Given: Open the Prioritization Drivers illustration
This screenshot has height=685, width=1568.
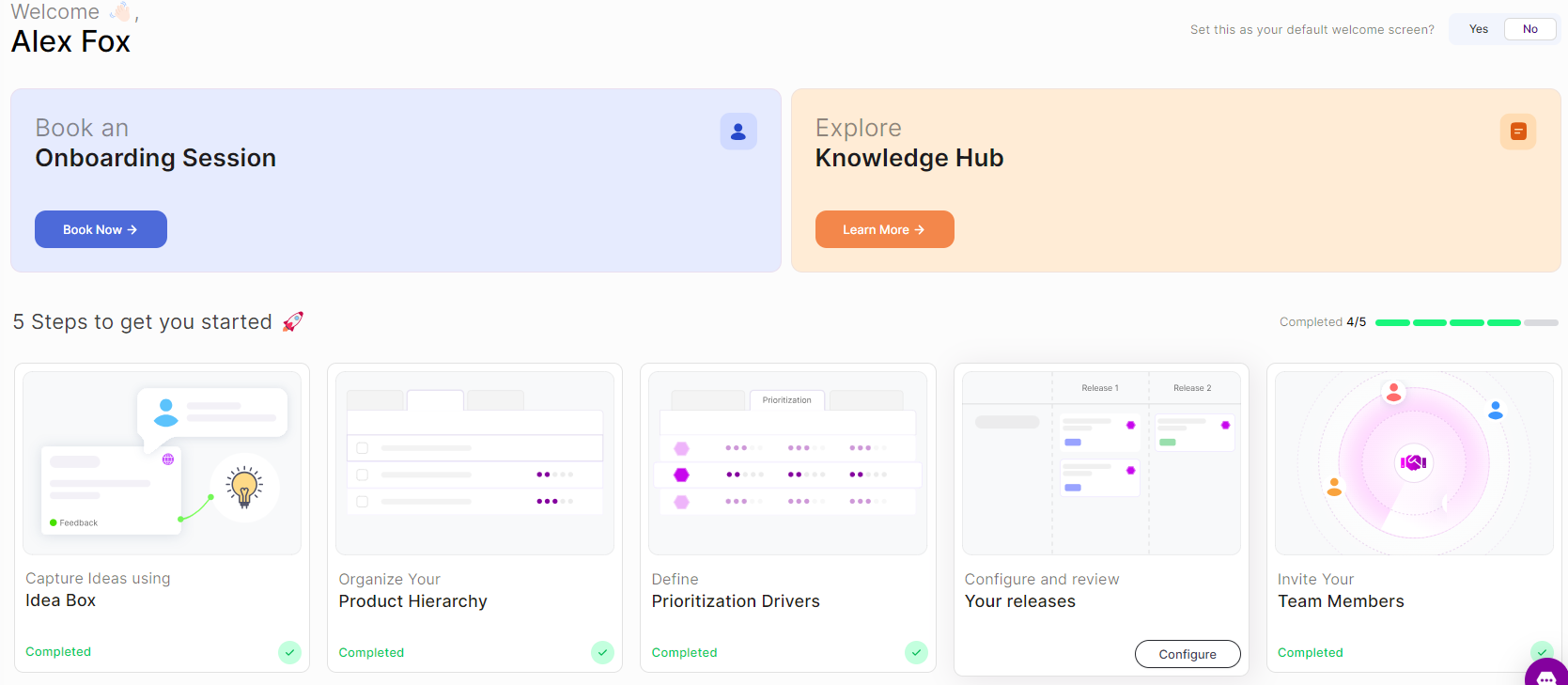Looking at the screenshot, I should [x=787, y=462].
